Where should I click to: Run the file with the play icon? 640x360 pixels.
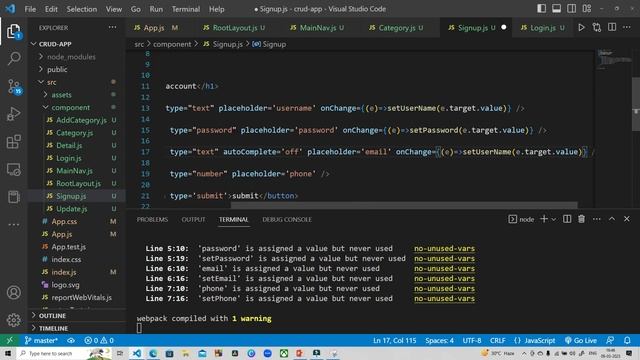pos(581,27)
